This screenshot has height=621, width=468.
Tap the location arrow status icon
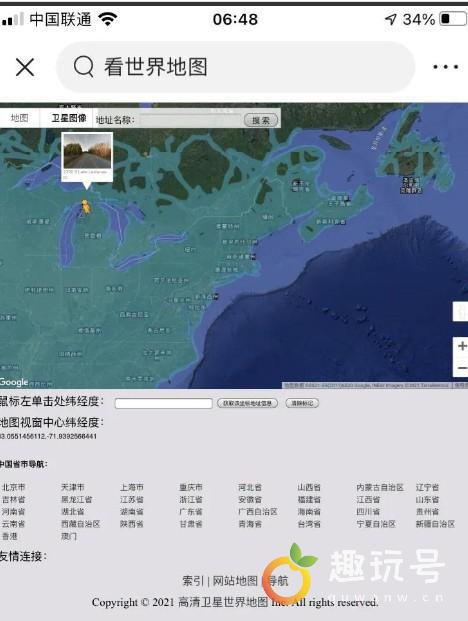pos(391,19)
